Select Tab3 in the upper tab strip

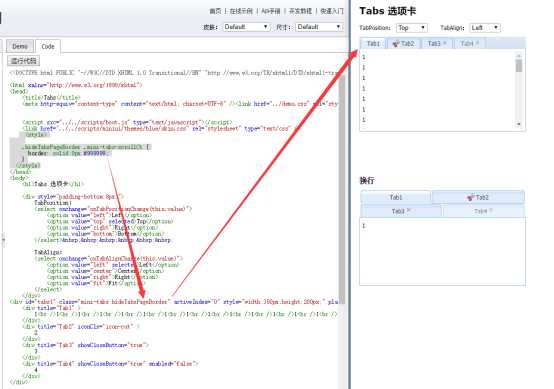pos(437,43)
